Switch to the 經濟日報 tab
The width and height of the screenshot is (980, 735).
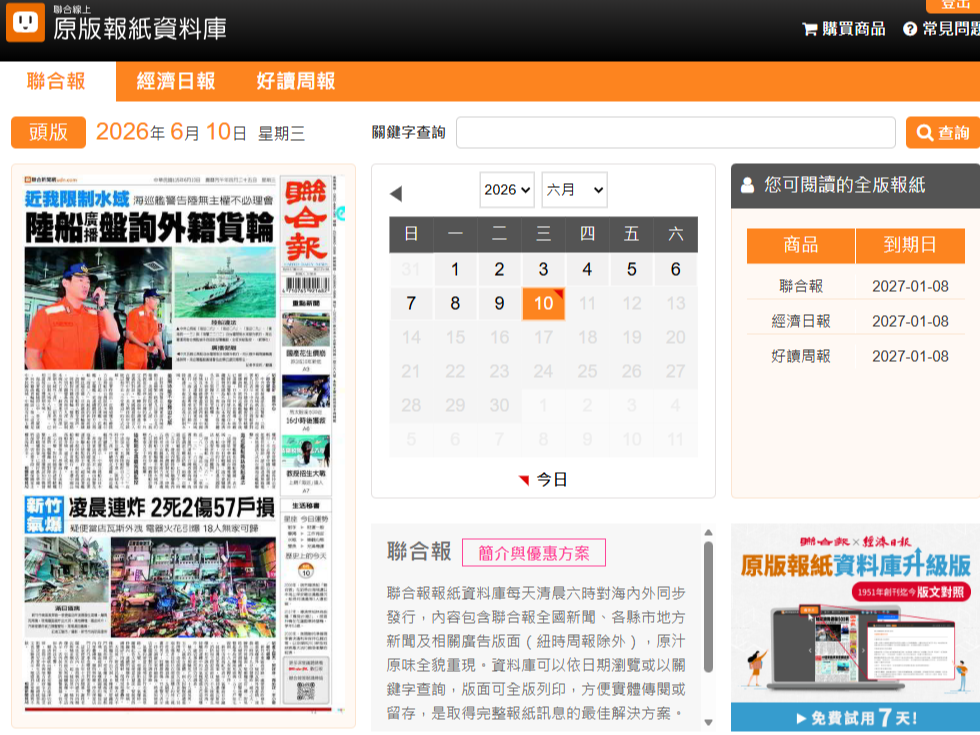click(176, 81)
